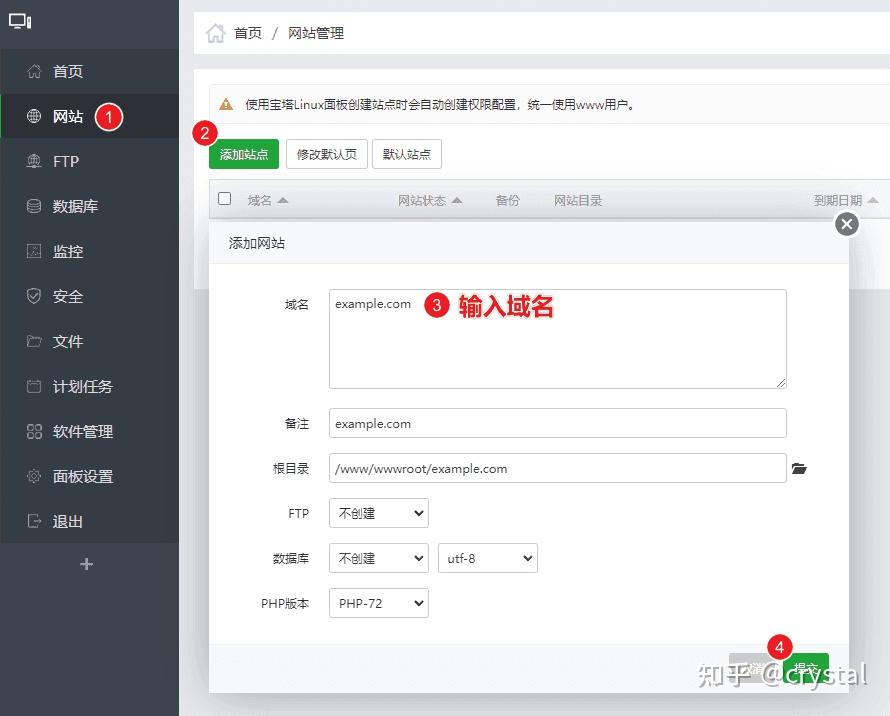The image size is (890, 716).
Task: Open the 监控 monitoring page
Action: pos(65,251)
